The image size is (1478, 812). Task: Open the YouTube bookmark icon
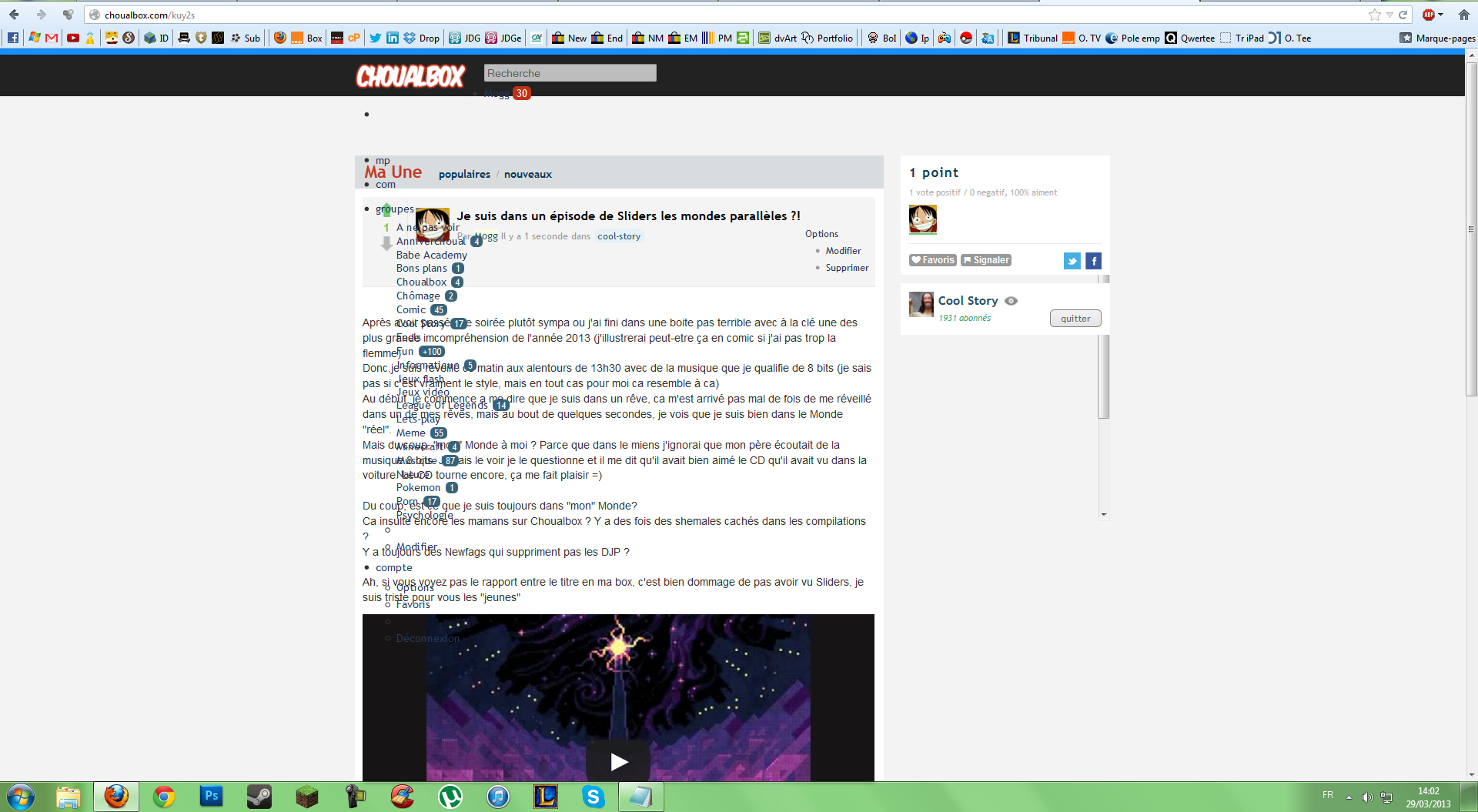[x=73, y=38]
